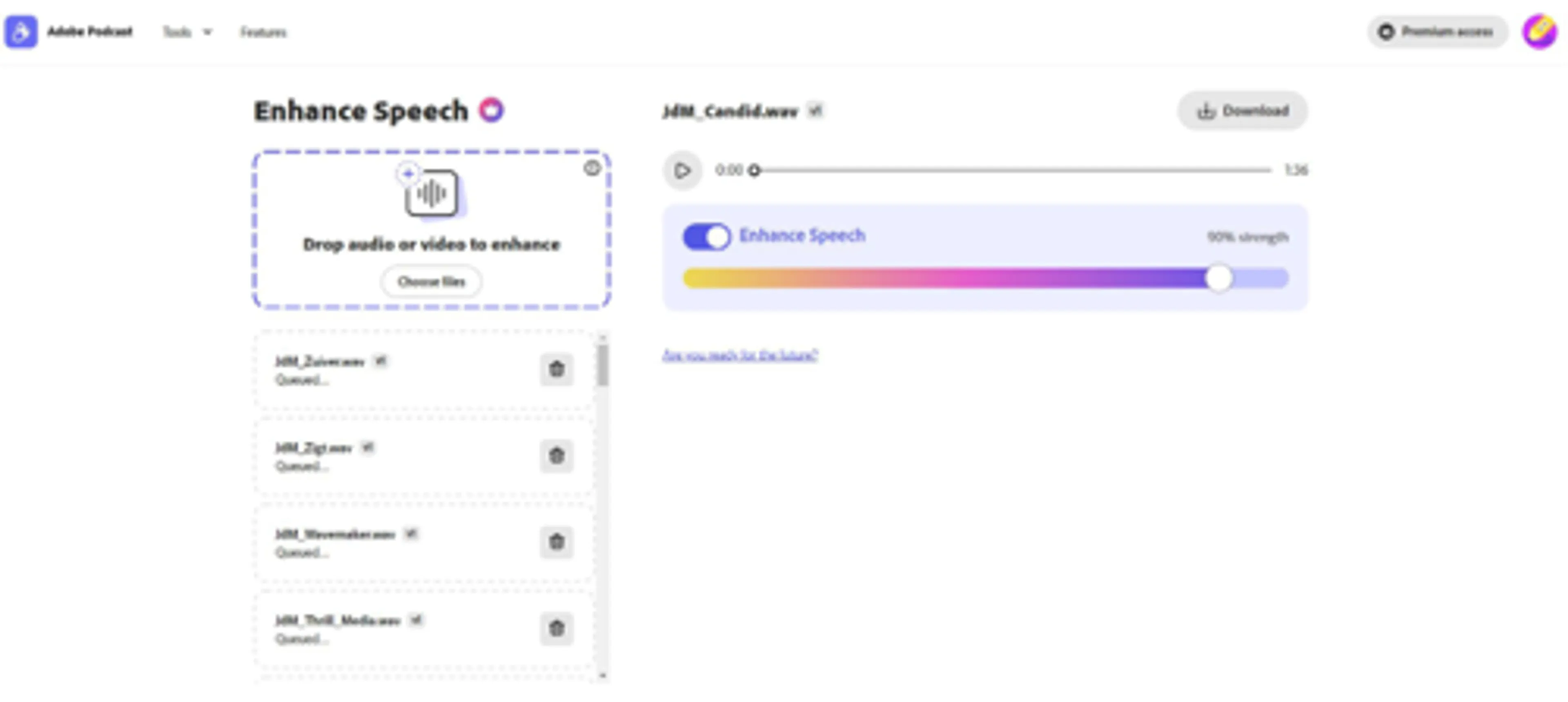1568x702 pixels.
Task: Toggle the Enhance Speech switch off
Action: (x=706, y=237)
